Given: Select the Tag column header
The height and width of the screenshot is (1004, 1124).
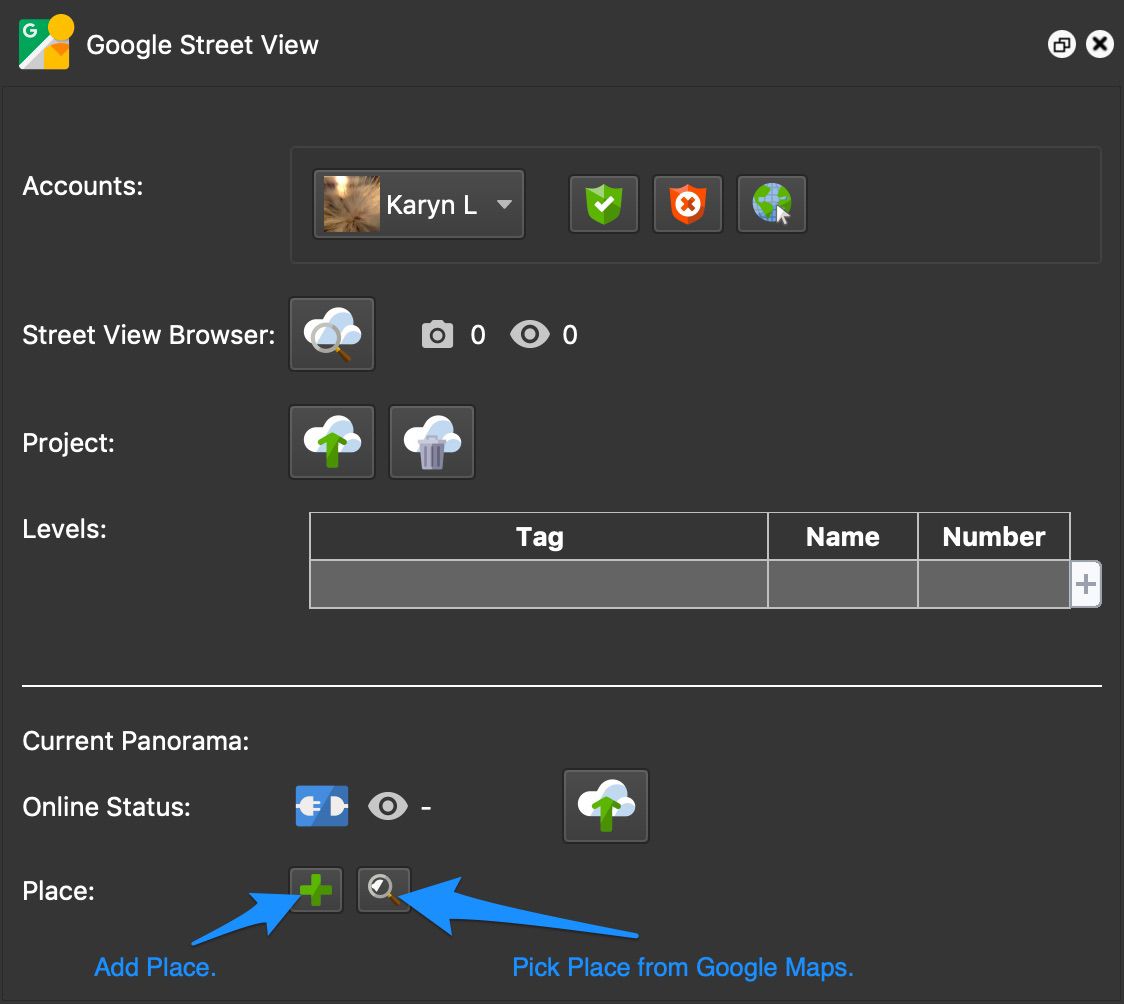Looking at the screenshot, I should tap(539, 537).
